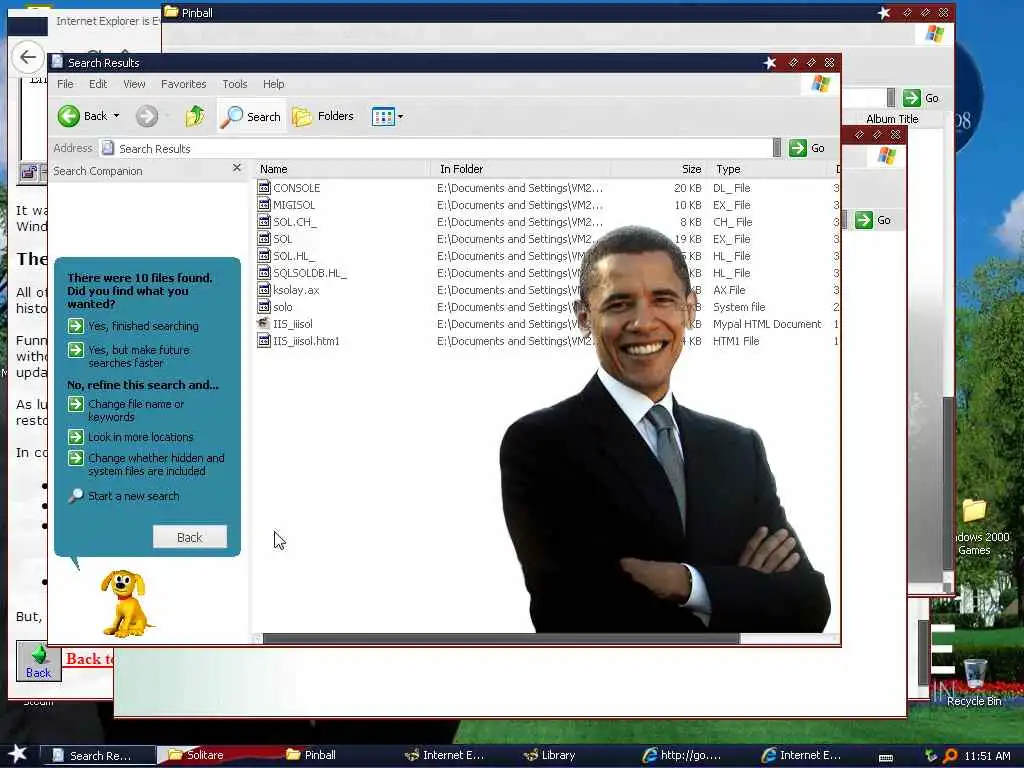Click the horizontal scrollbar in results list
Viewport: 1024px width, 768px height.
pos(501,639)
